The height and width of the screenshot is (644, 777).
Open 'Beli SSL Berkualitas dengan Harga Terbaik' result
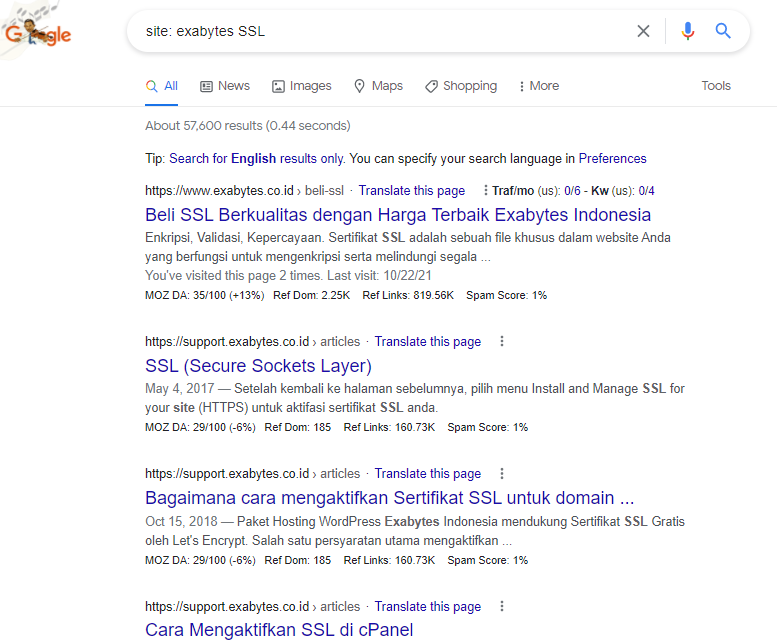398,215
